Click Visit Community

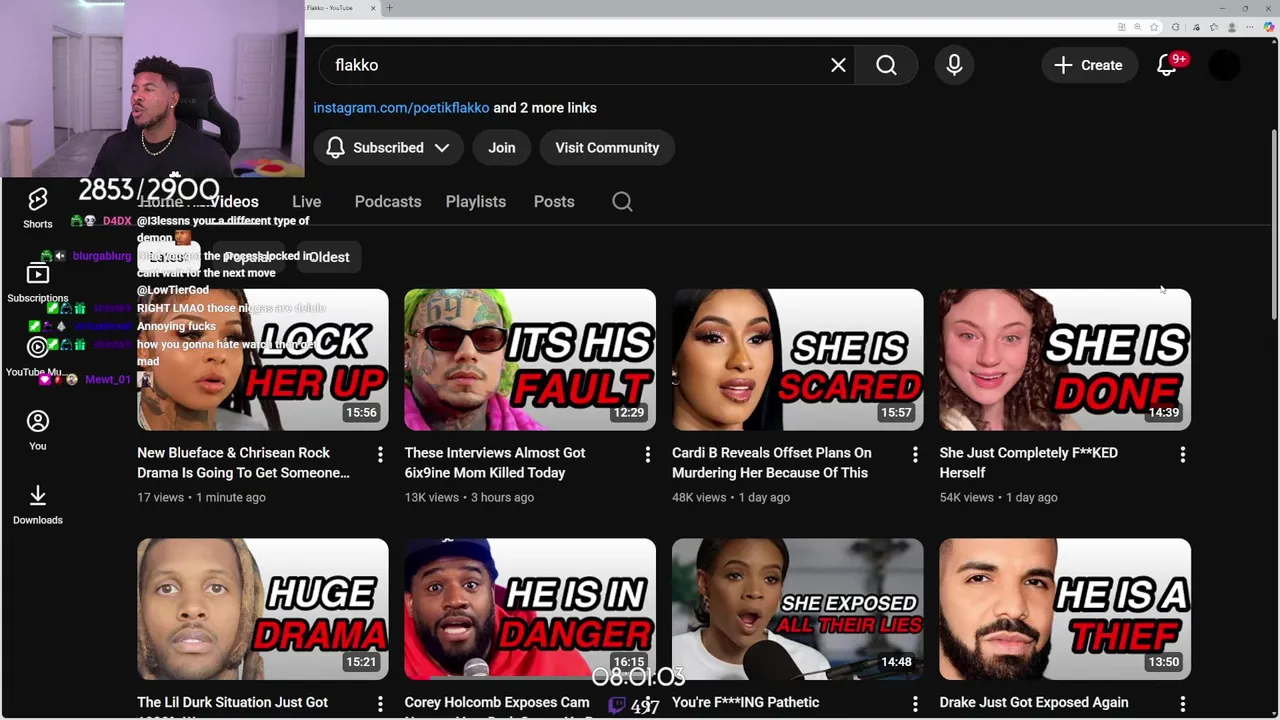point(607,148)
